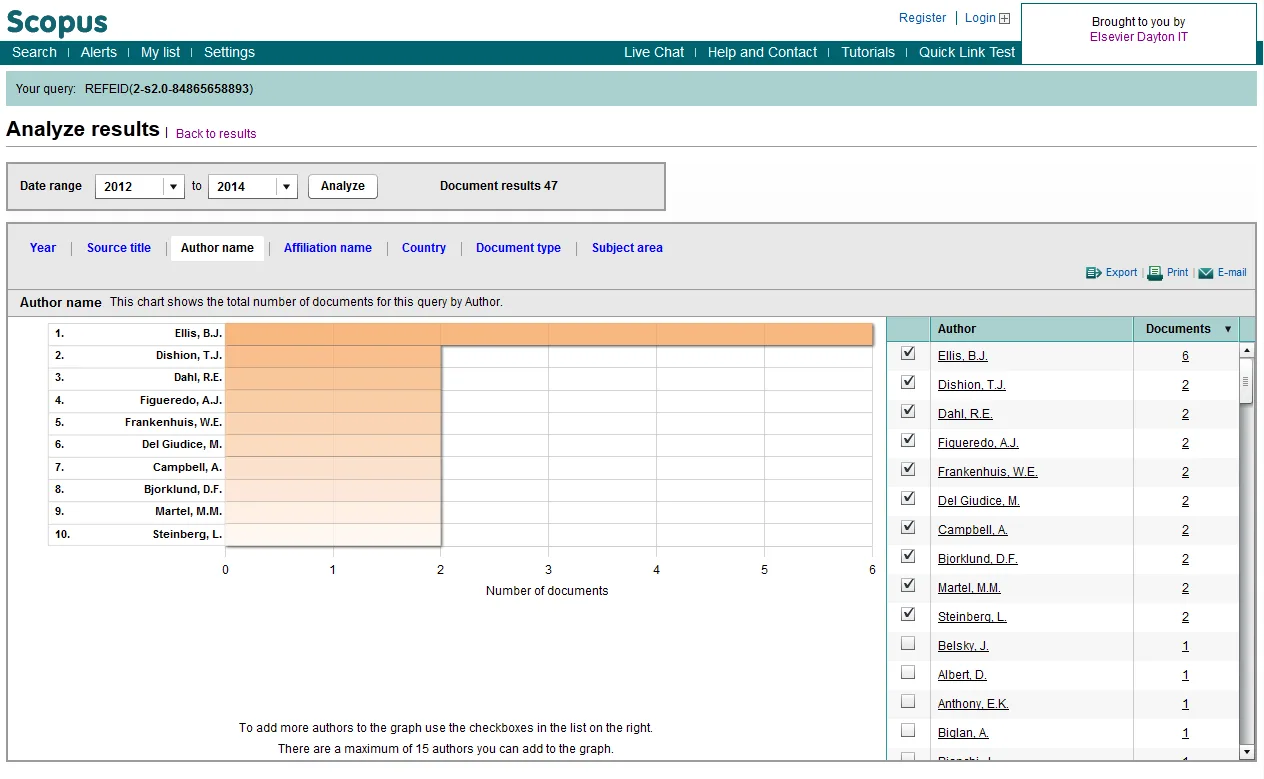Click the document count 6 for Ellis, B.J.
This screenshot has height=779, width=1264.
pos(1185,355)
